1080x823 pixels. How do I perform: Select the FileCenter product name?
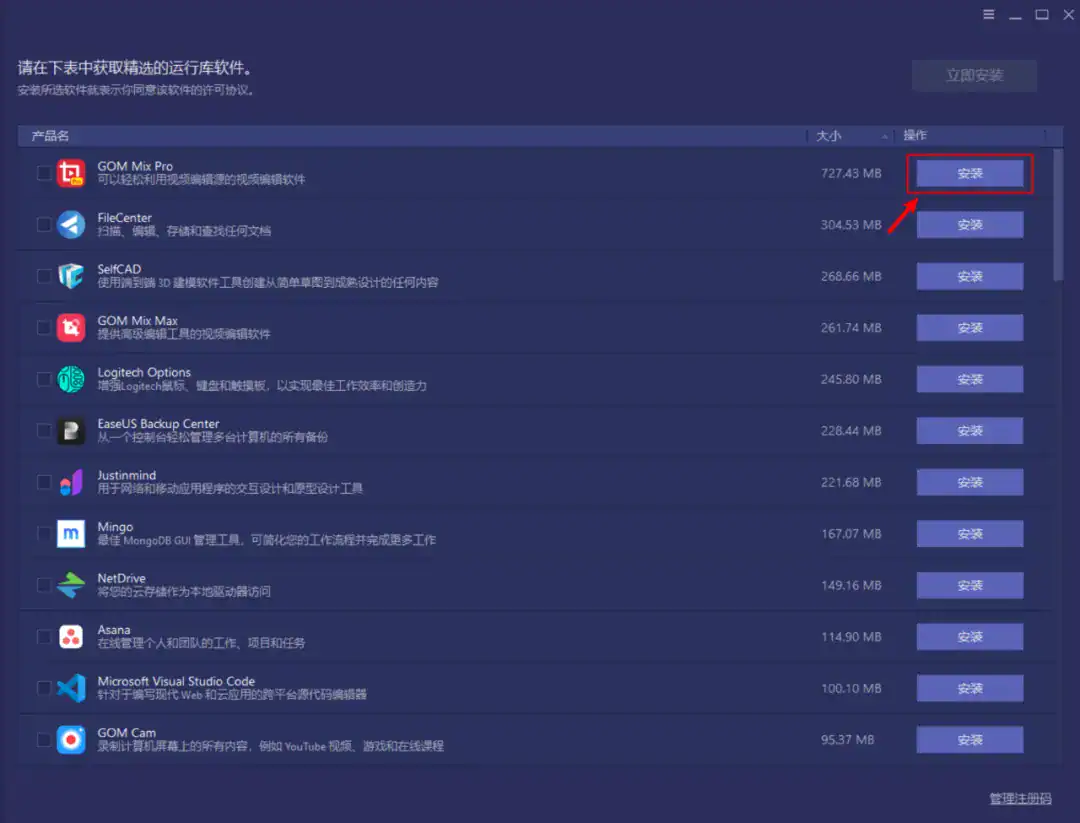tap(124, 218)
